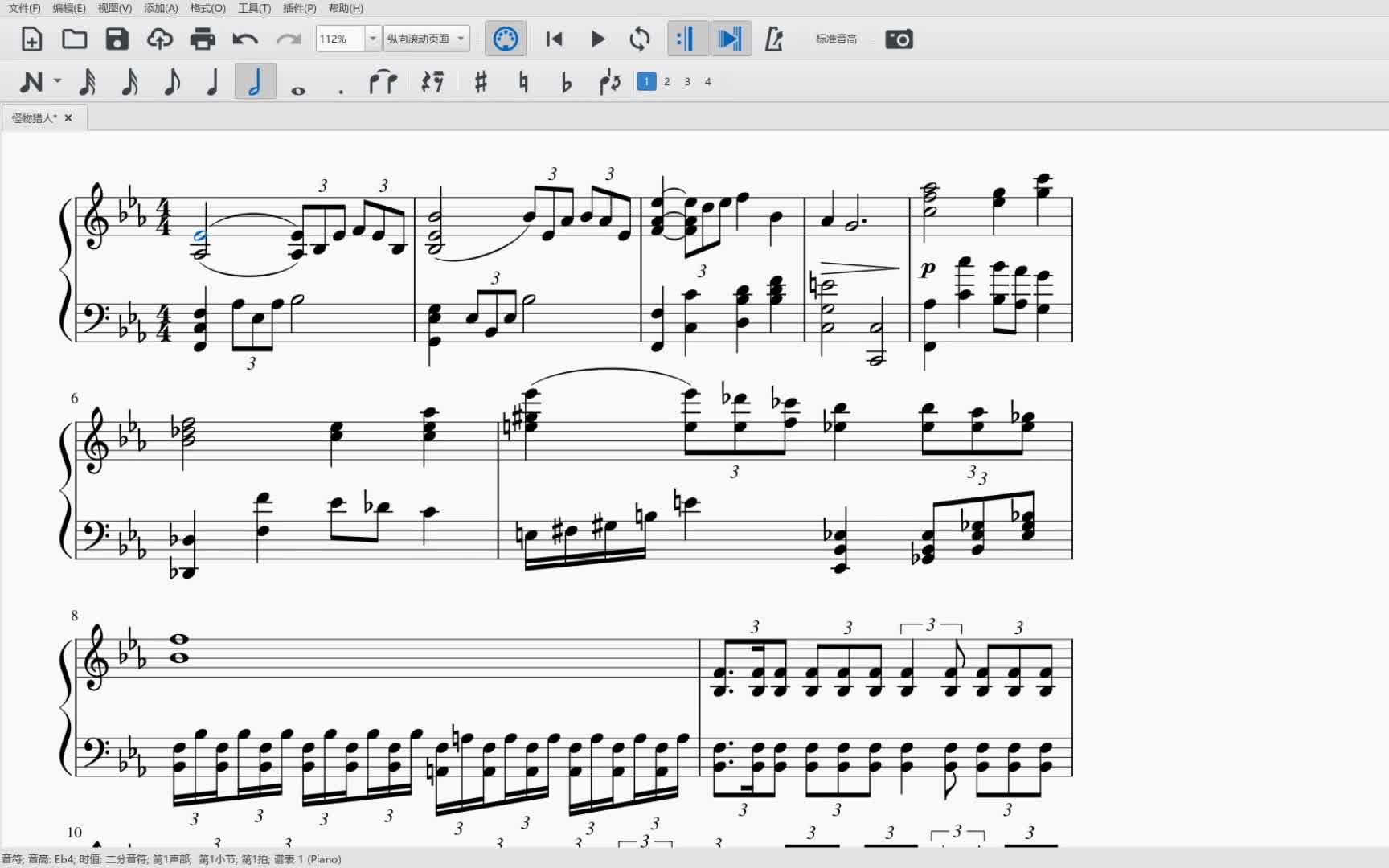Select the treble clef of the first system
This screenshot has width=1389, height=868.
click(96, 217)
